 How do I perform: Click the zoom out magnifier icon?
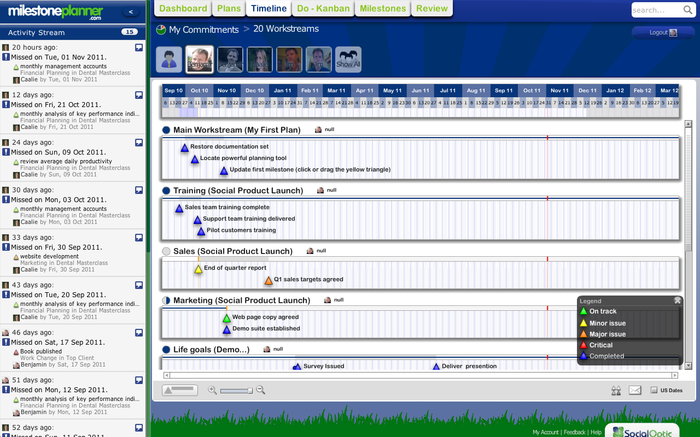click(x=213, y=390)
